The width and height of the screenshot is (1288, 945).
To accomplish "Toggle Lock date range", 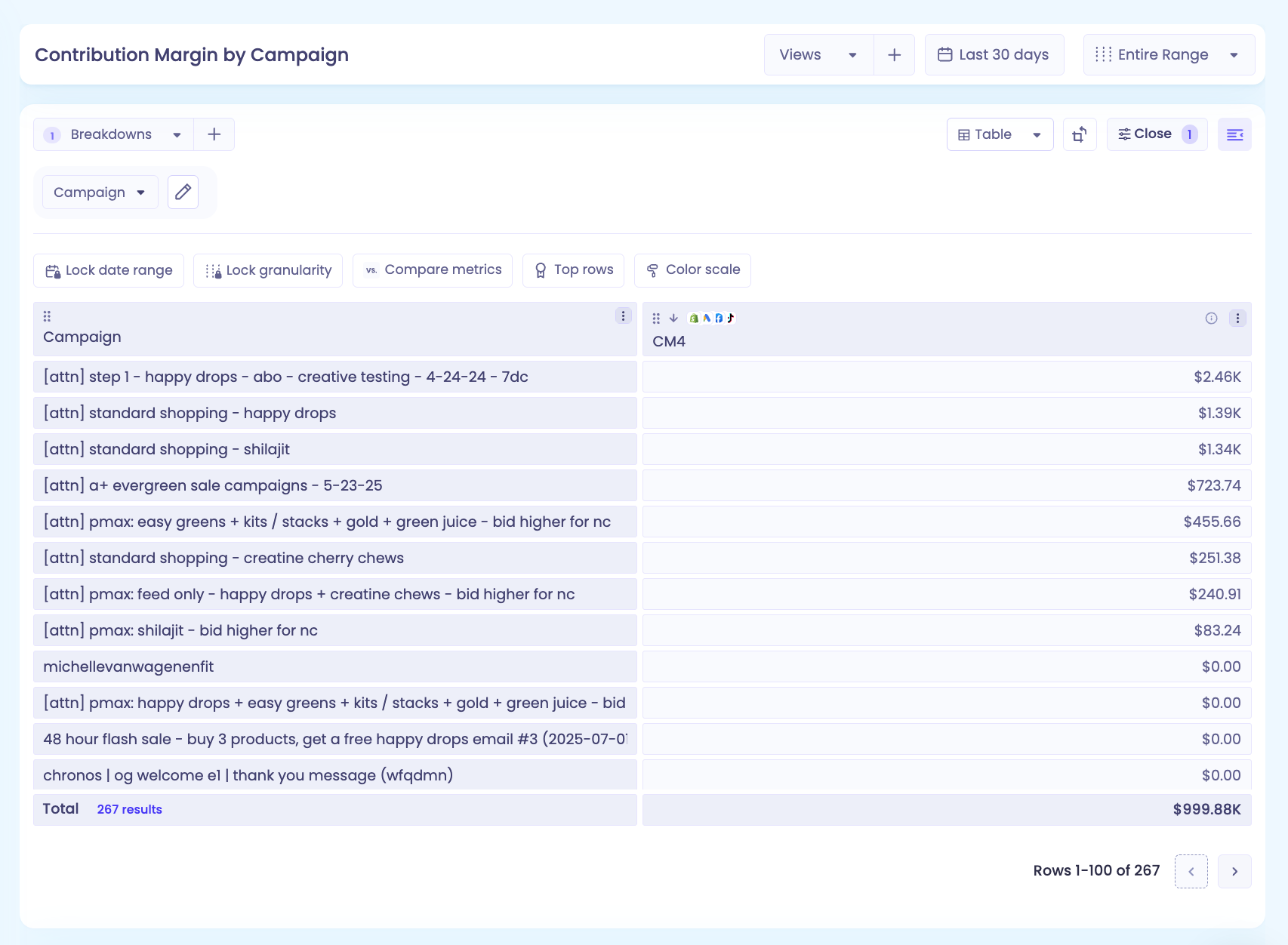I will 109,270.
